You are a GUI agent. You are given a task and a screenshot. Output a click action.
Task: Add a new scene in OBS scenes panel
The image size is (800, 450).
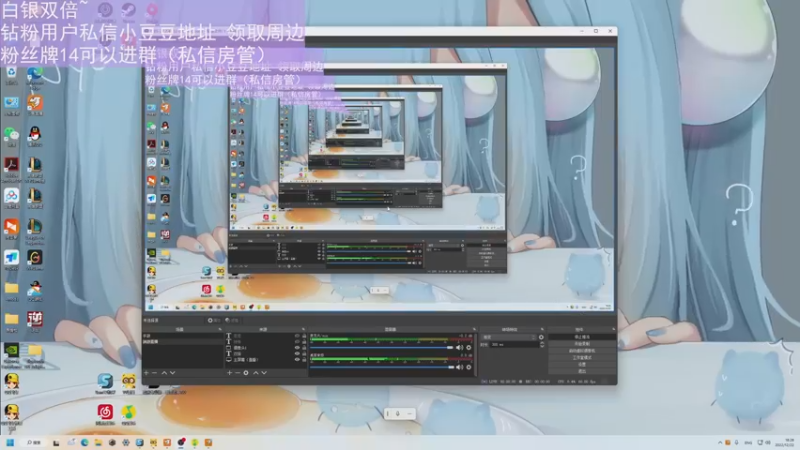(x=146, y=373)
